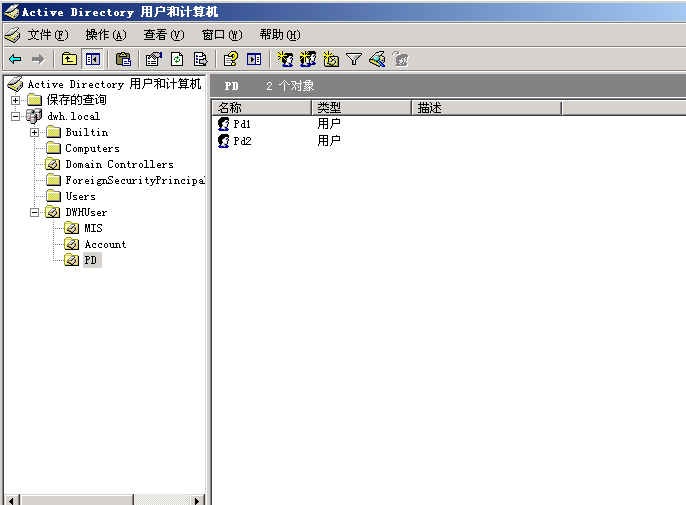Open the Help toolbar icon
This screenshot has width=686, height=505.
pos(231,59)
